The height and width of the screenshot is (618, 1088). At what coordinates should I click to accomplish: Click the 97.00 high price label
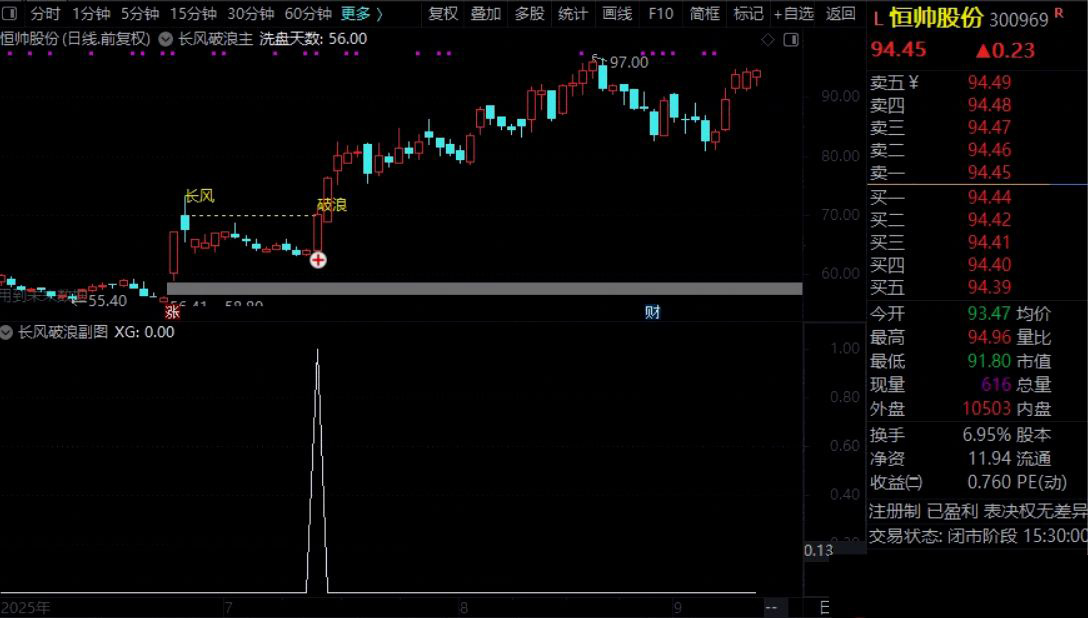[x=629, y=62]
